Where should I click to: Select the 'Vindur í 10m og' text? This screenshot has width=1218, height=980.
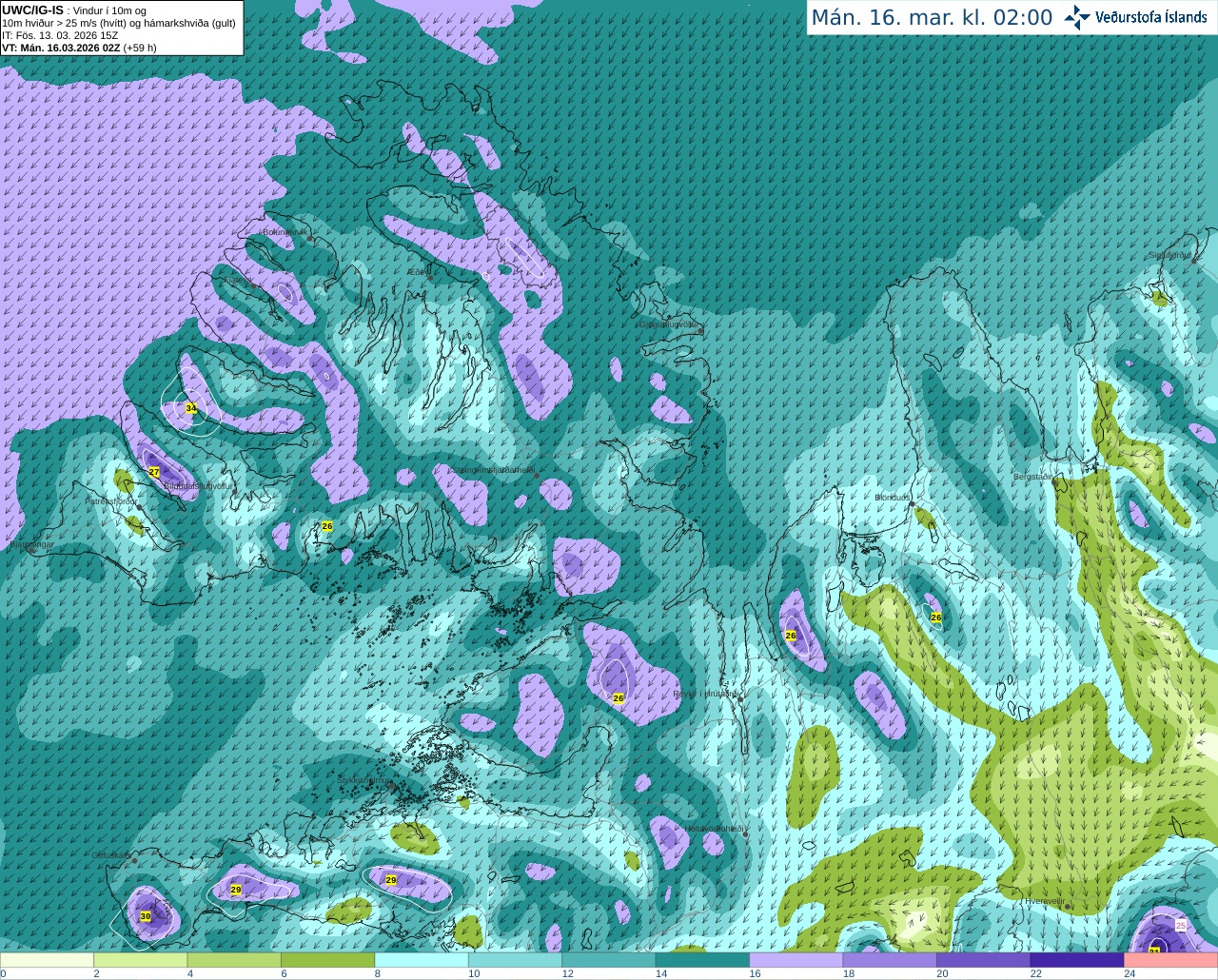click(x=110, y=10)
